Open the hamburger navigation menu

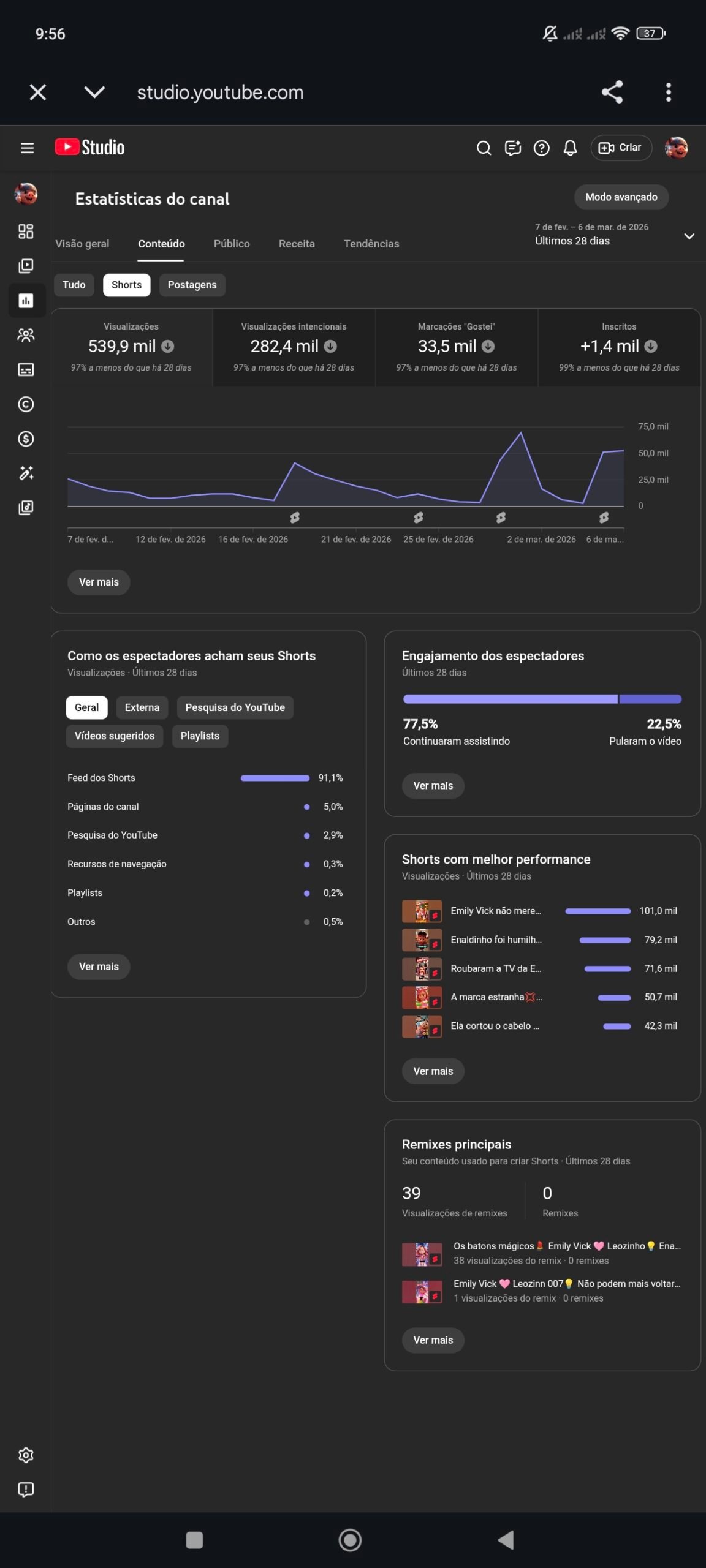point(27,148)
